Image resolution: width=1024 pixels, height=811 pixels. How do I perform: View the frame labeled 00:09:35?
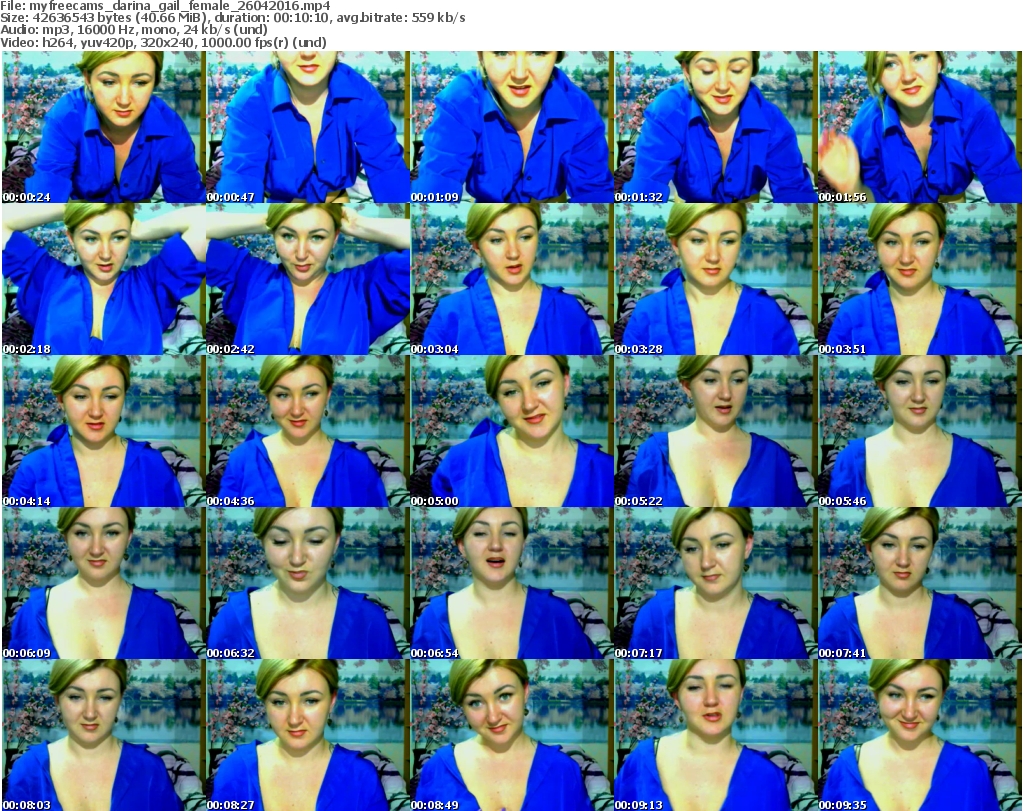point(920,735)
